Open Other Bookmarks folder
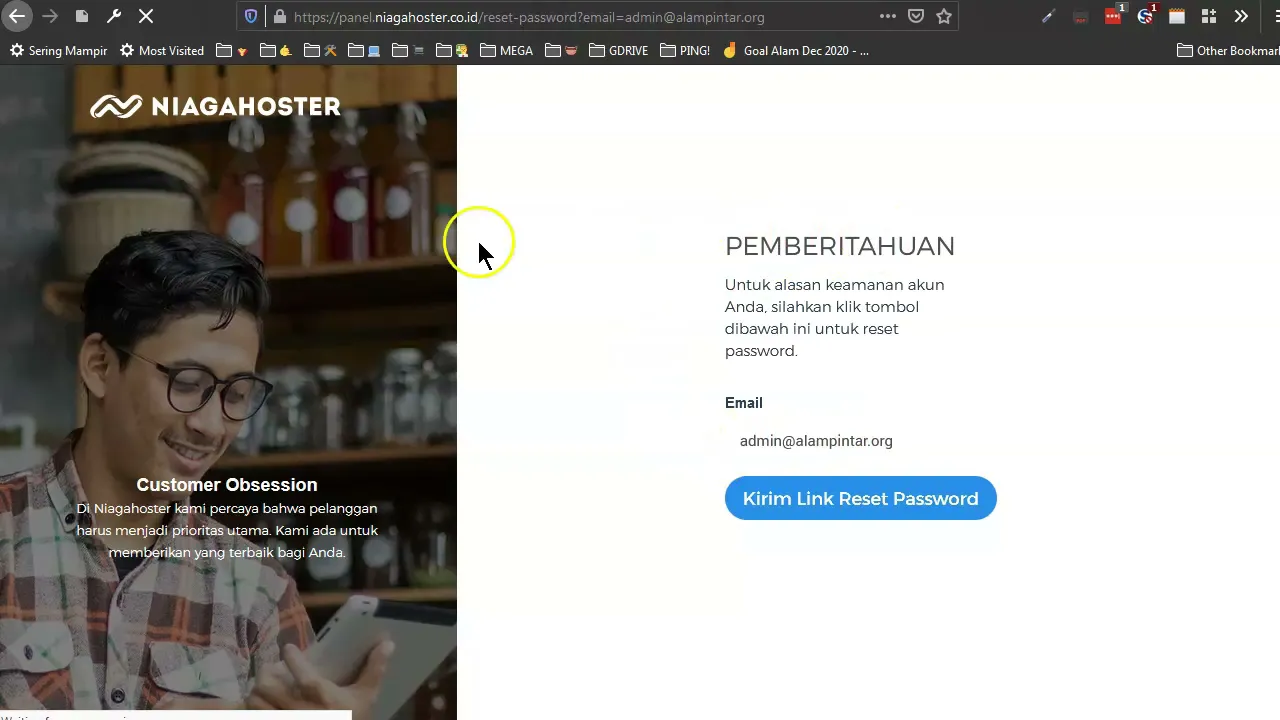Screen dimensions: 1280x720 (1228, 51)
